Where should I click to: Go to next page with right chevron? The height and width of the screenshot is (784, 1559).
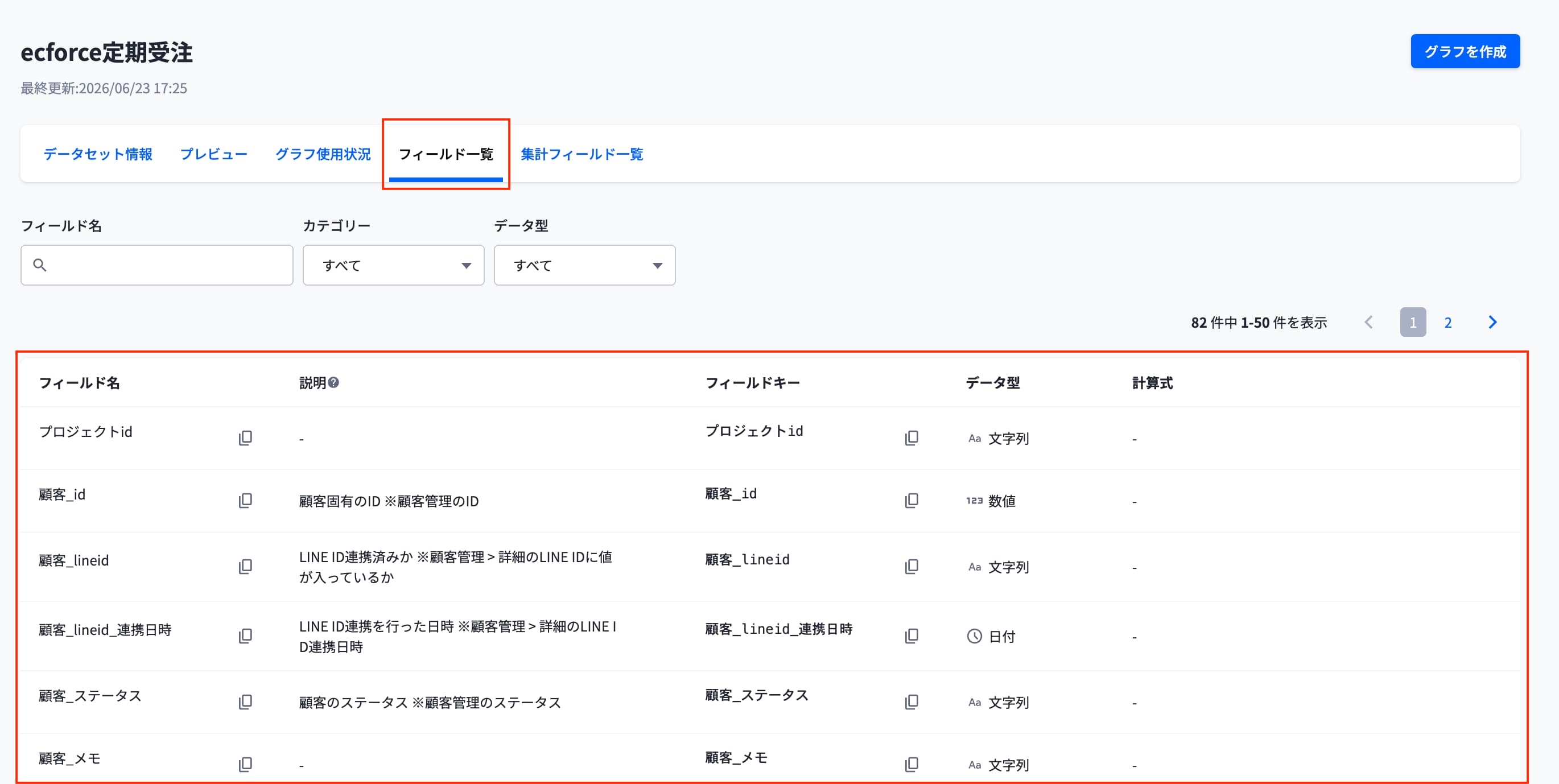coord(1492,323)
